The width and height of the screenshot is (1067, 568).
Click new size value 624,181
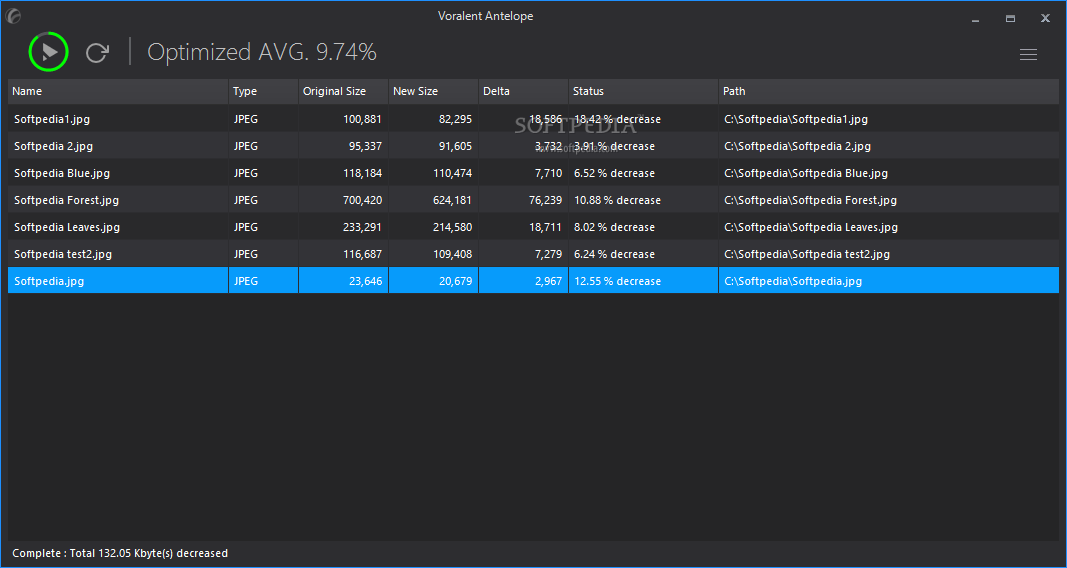click(452, 200)
